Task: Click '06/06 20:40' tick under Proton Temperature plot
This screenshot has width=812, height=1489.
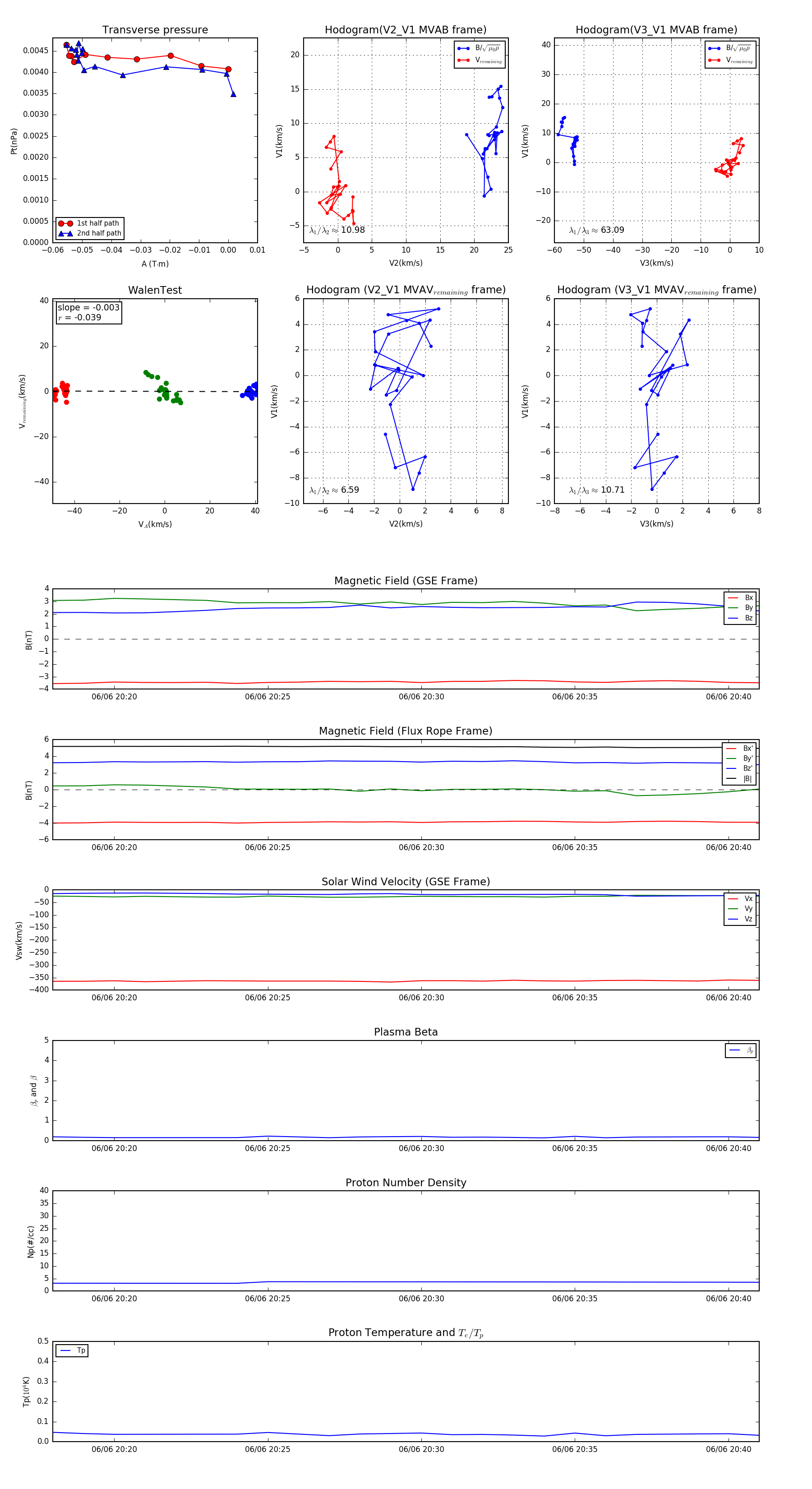Action: [x=728, y=1449]
